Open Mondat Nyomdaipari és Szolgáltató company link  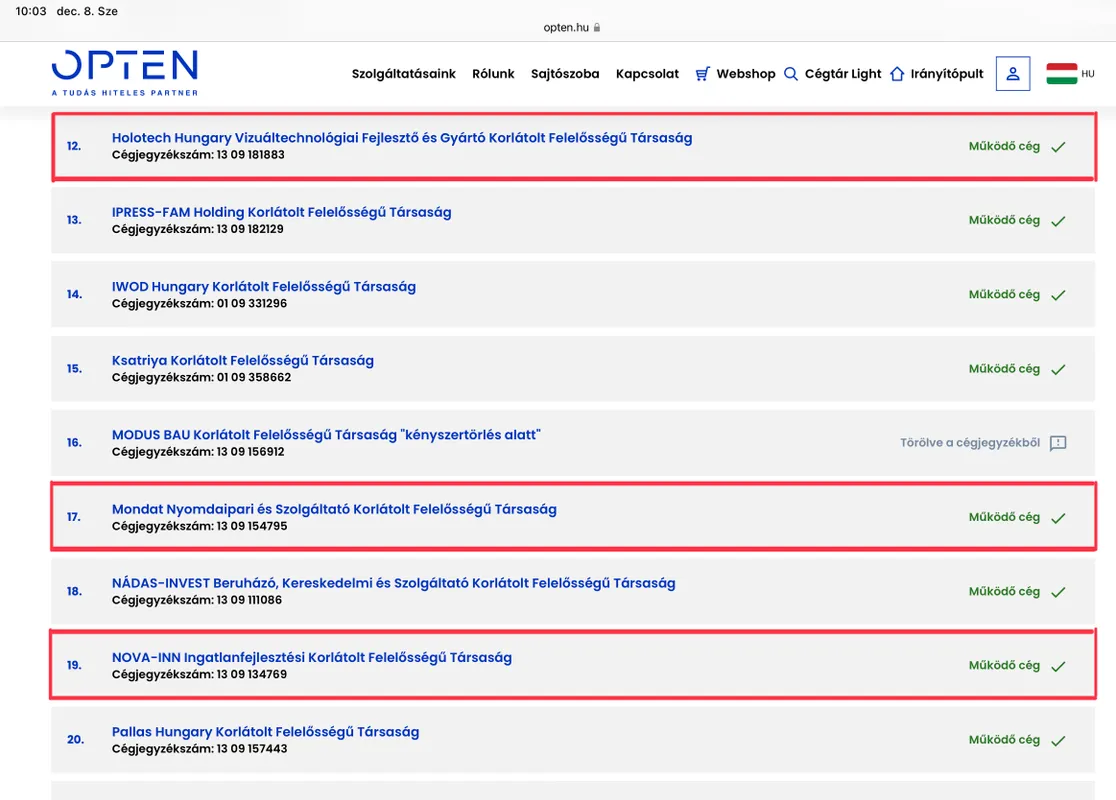point(334,509)
